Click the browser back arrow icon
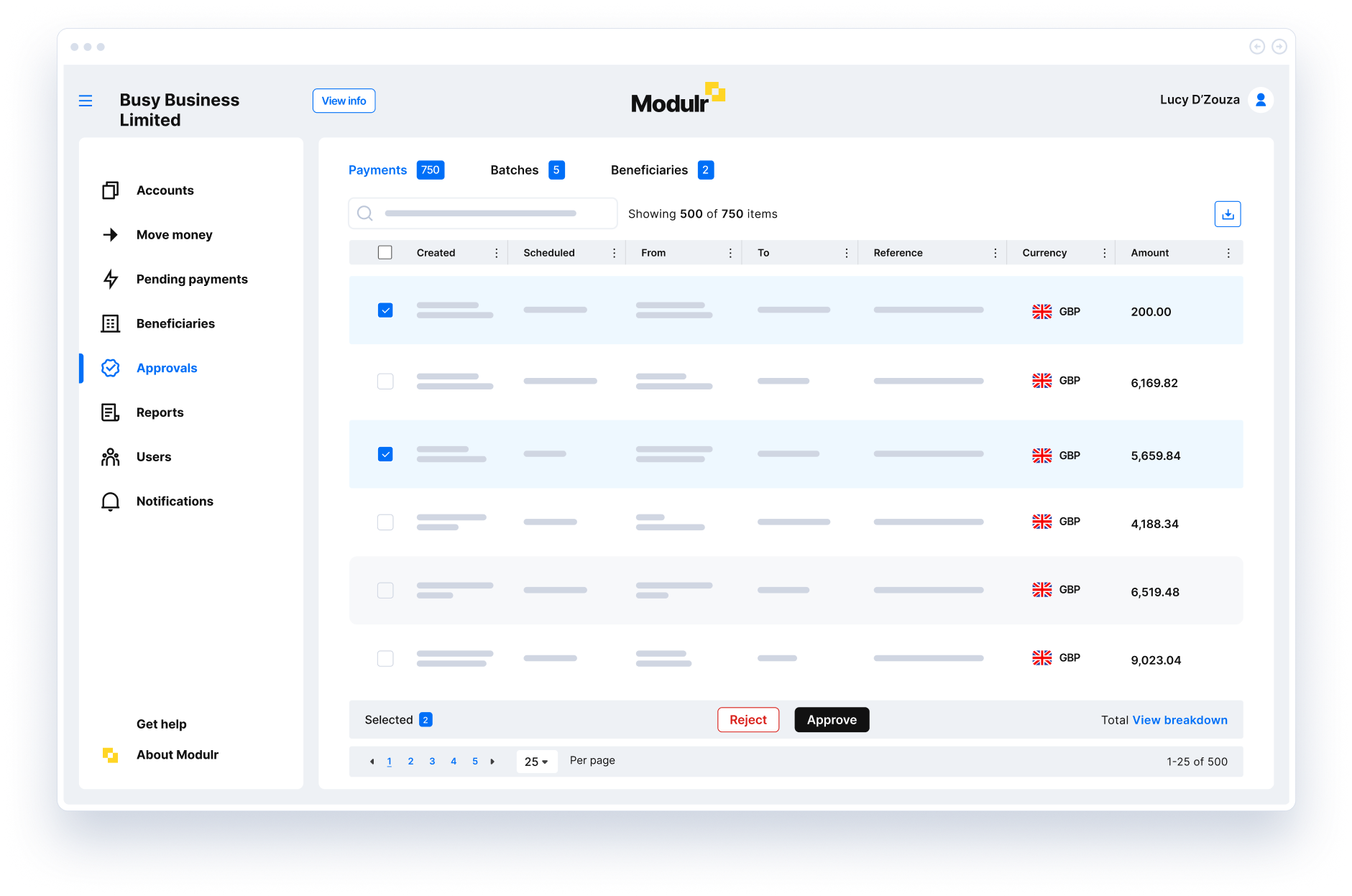The height and width of the screenshot is (896, 1352). 1257,47
